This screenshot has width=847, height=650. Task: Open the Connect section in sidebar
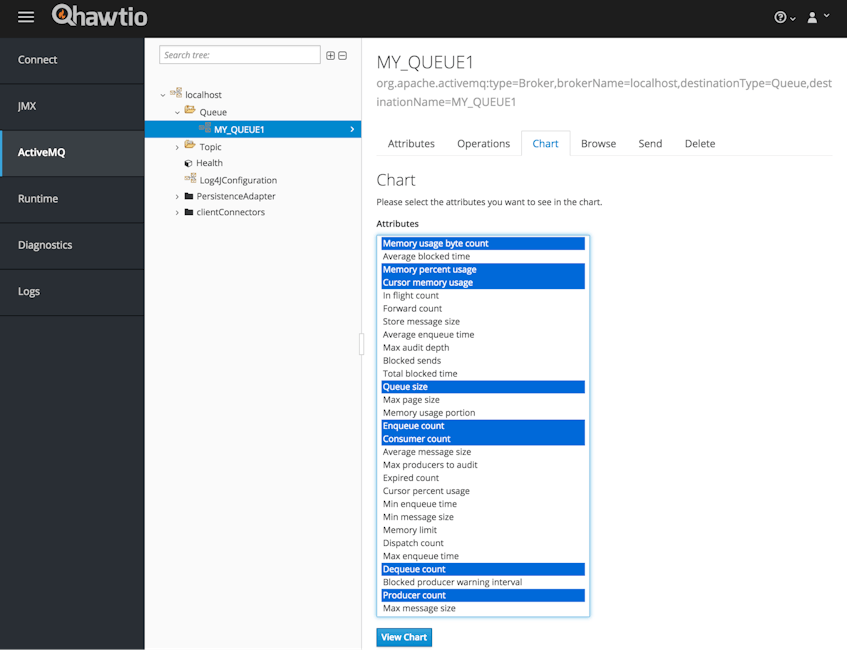click(x=37, y=60)
